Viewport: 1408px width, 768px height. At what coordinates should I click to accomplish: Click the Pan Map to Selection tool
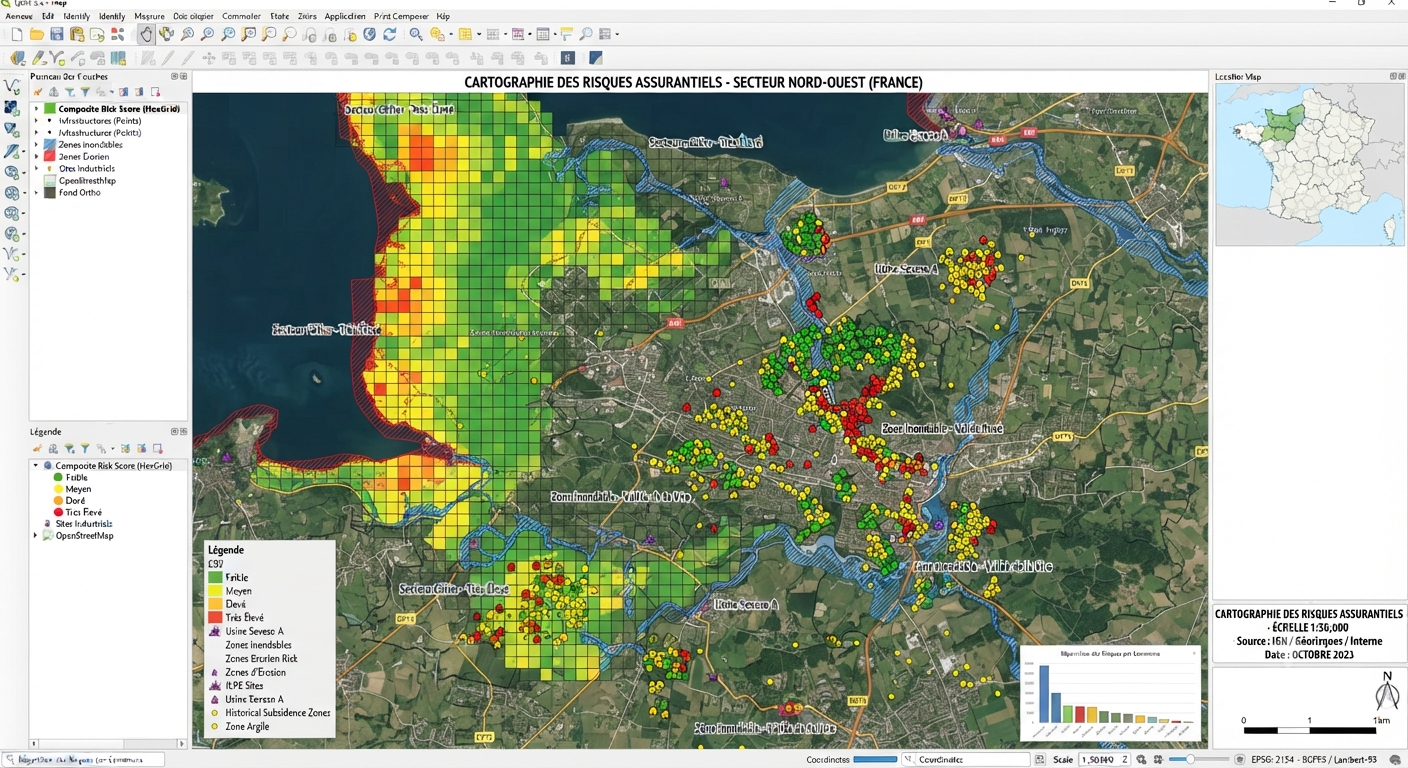166,34
